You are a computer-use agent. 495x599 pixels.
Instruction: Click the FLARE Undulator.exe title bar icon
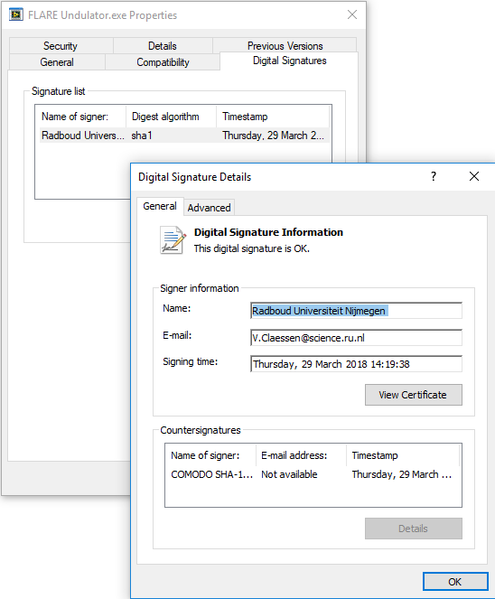click(16, 15)
